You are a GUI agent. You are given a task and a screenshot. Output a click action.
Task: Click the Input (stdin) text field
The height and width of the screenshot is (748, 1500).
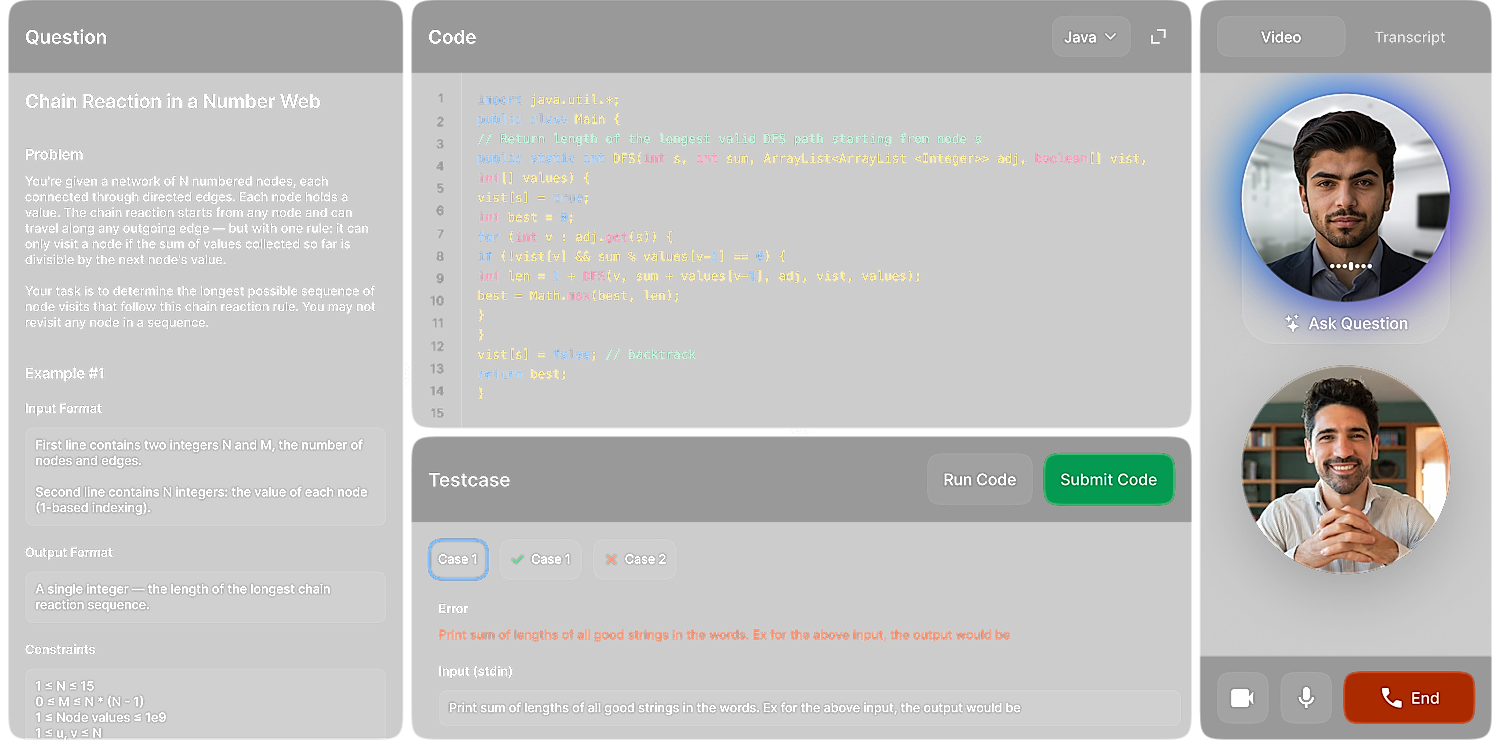click(808, 708)
